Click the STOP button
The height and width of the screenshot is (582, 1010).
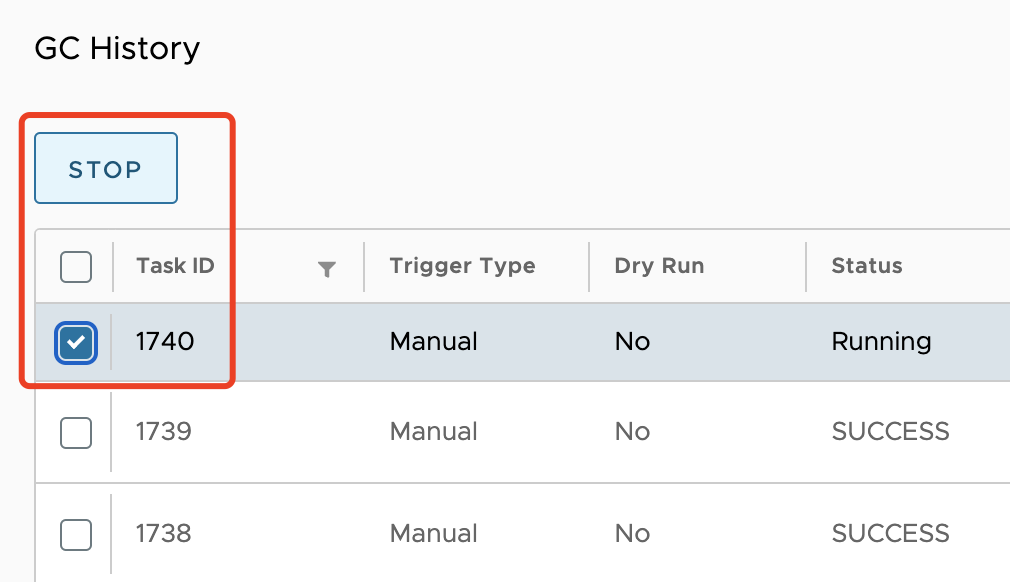[105, 168]
